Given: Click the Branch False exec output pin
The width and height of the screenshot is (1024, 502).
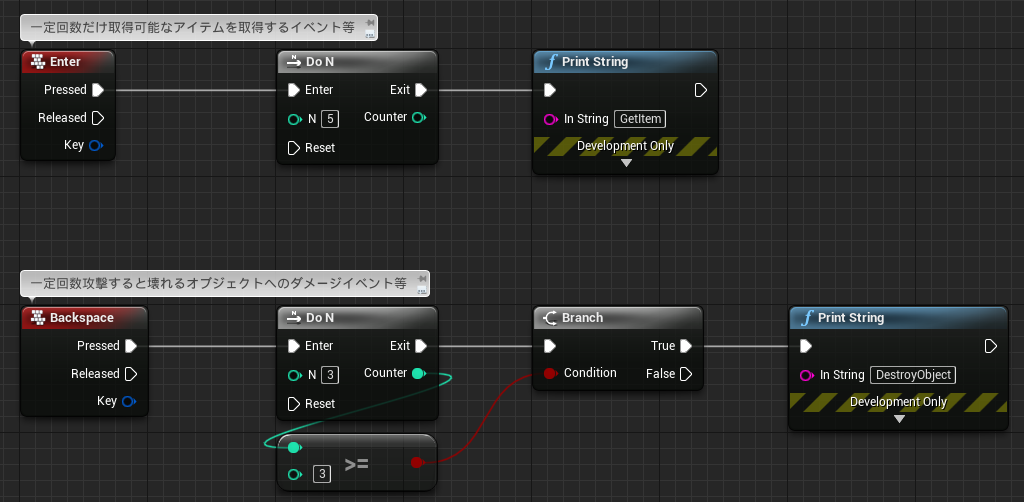Looking at the screenshot, I should point(685,373).
